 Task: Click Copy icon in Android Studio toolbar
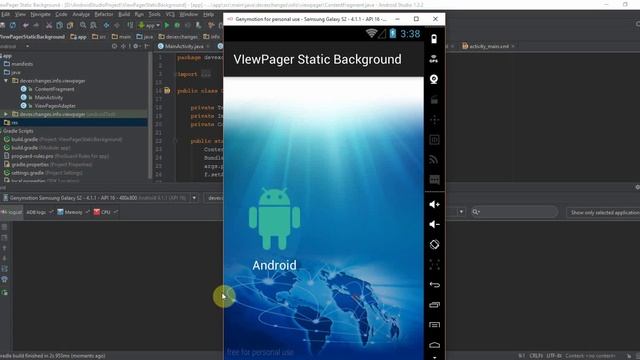(x=59, y=25)
